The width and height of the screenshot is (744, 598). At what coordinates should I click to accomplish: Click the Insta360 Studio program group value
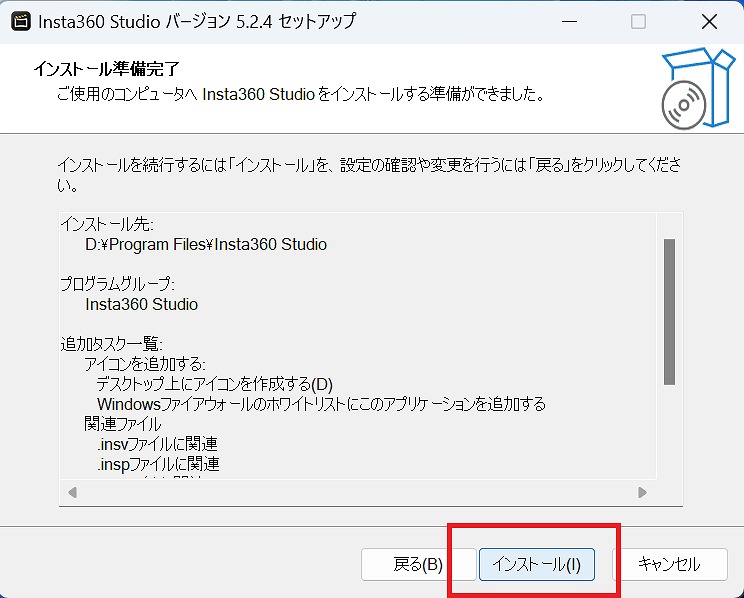(141, 304)
